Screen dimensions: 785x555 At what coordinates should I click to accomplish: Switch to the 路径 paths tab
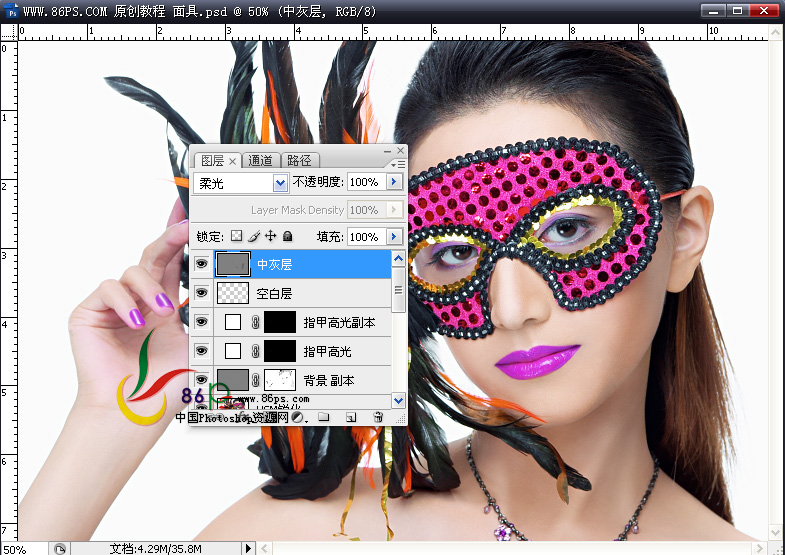coord(299,160)
